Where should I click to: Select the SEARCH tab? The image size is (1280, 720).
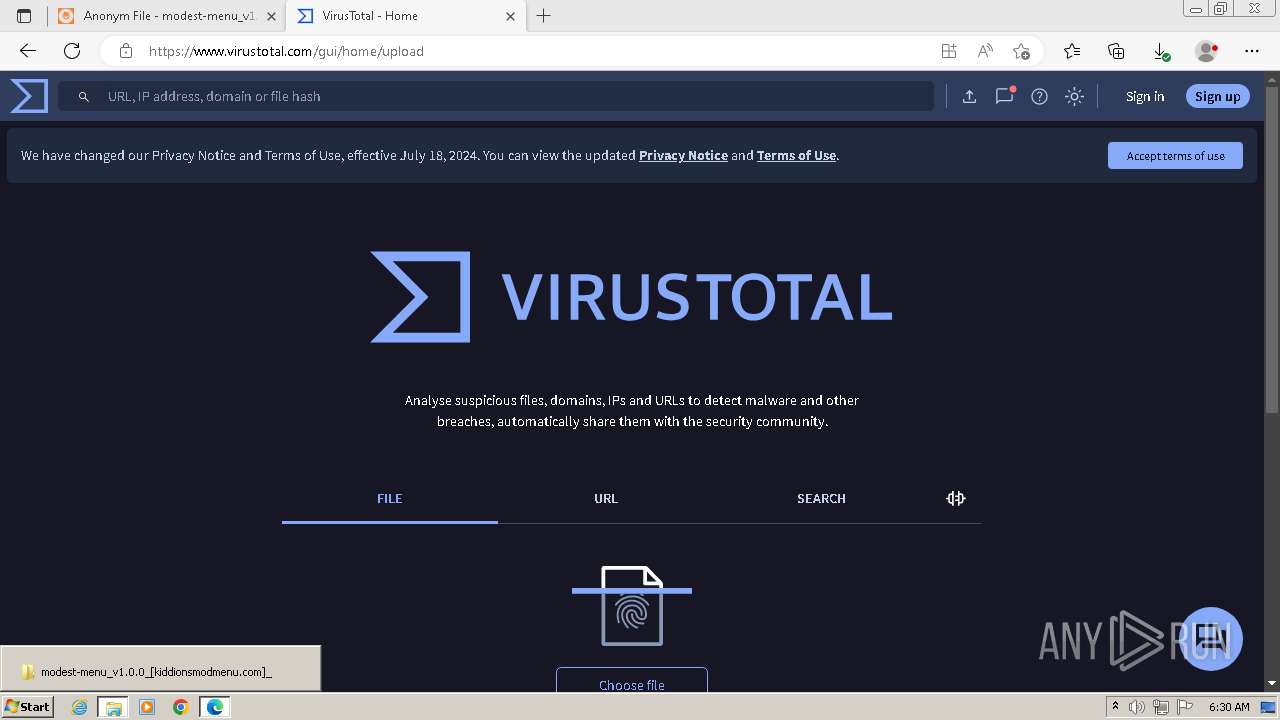pos(821,498)
